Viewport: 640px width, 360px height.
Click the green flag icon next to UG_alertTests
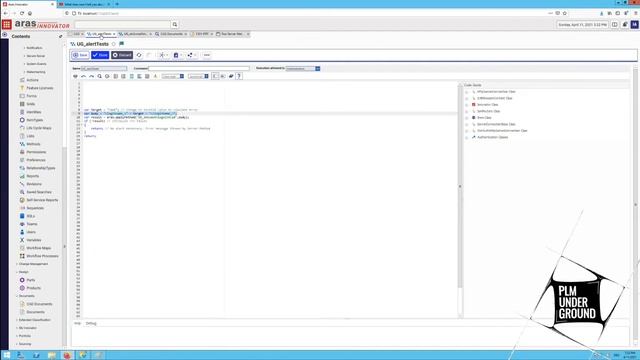point(122,44)
